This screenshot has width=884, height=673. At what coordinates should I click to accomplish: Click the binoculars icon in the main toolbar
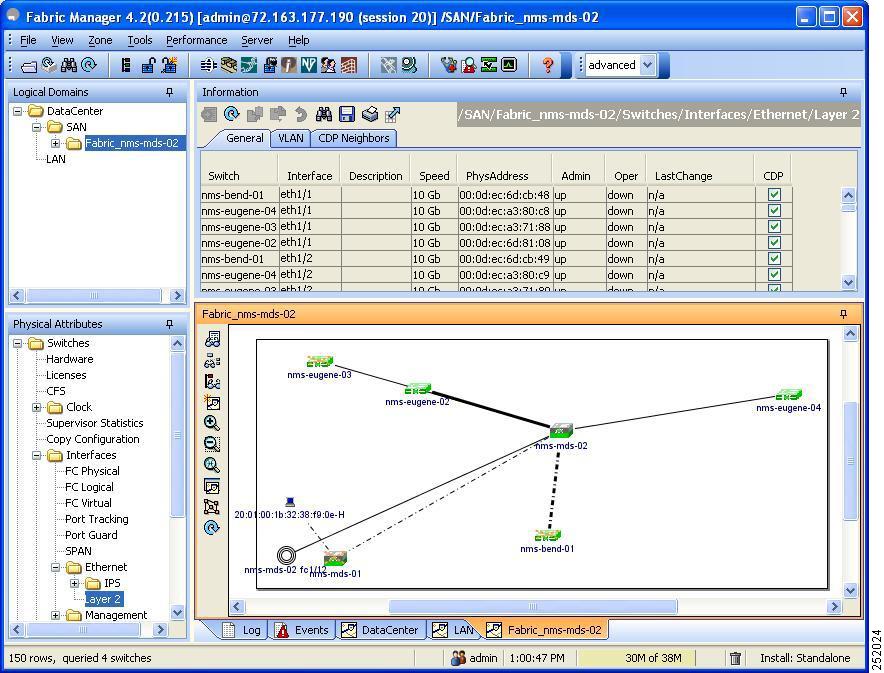[x=69, y=65]
